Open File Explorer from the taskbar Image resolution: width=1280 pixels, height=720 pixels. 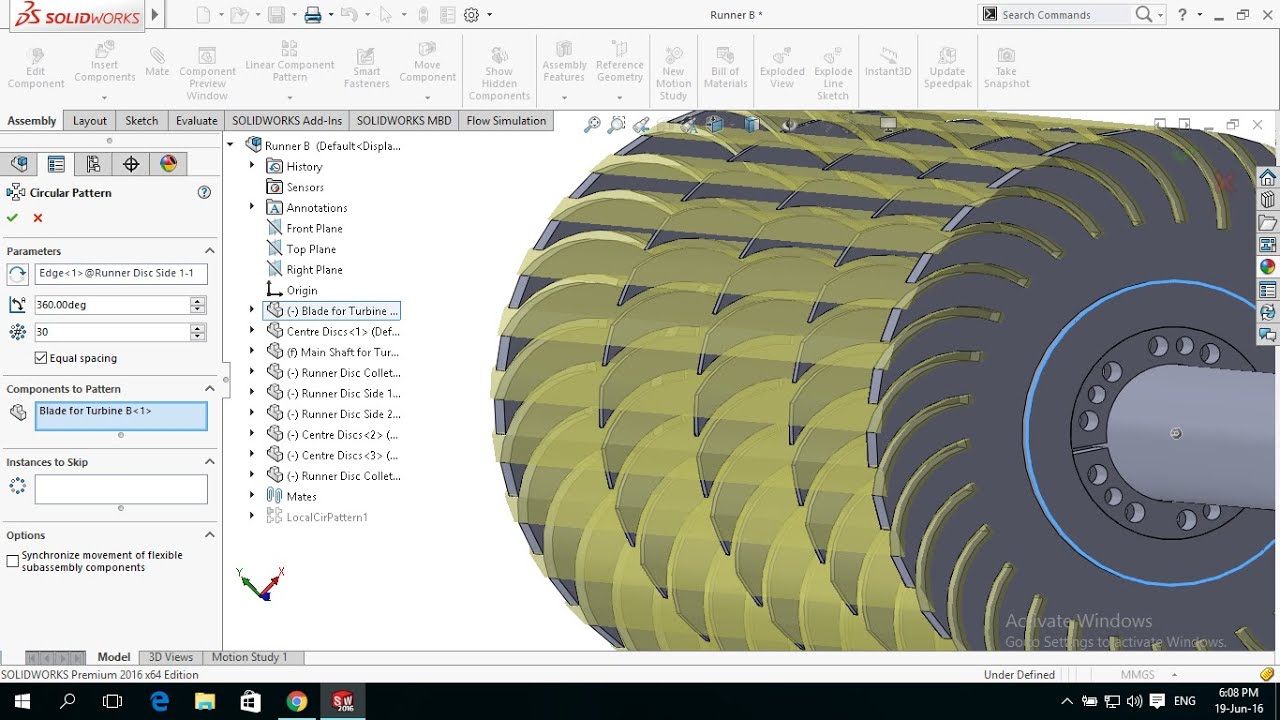click(x=205, y=701)
